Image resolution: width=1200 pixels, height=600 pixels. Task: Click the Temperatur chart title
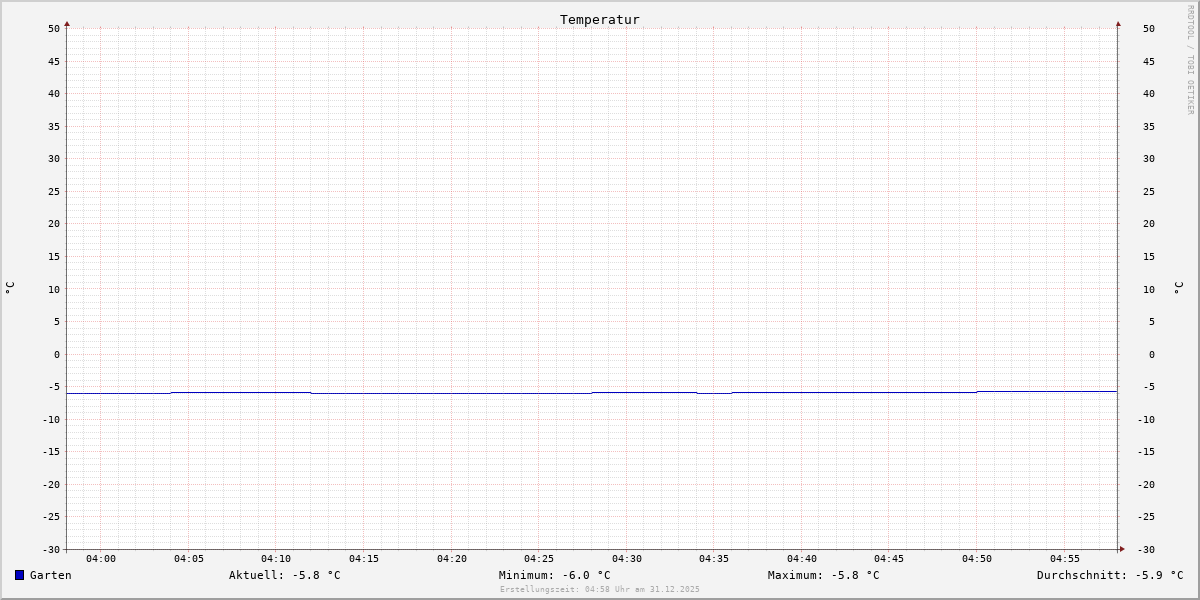(x=600, y=19)
